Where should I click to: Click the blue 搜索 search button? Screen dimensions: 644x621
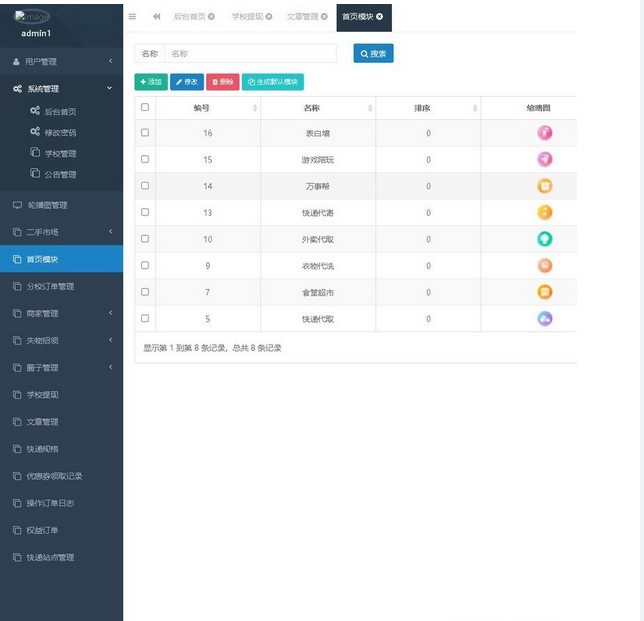click(x=373, y=53)
